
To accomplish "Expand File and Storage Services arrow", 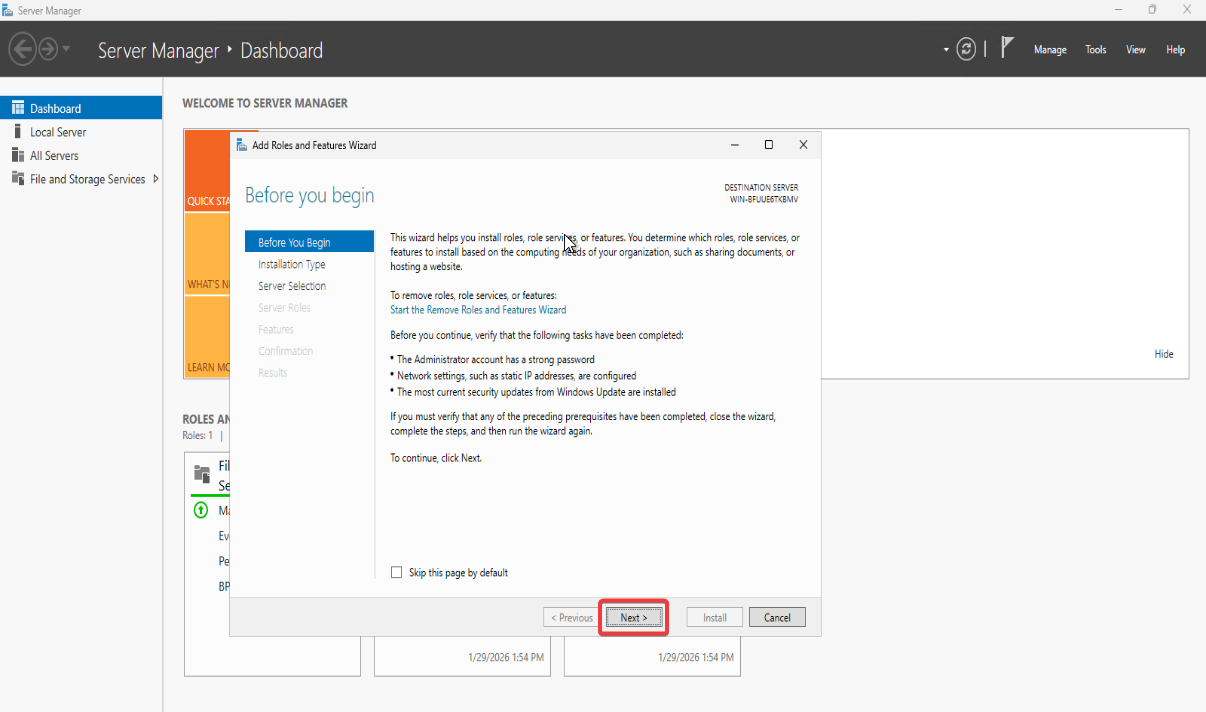I will point(156,179).
